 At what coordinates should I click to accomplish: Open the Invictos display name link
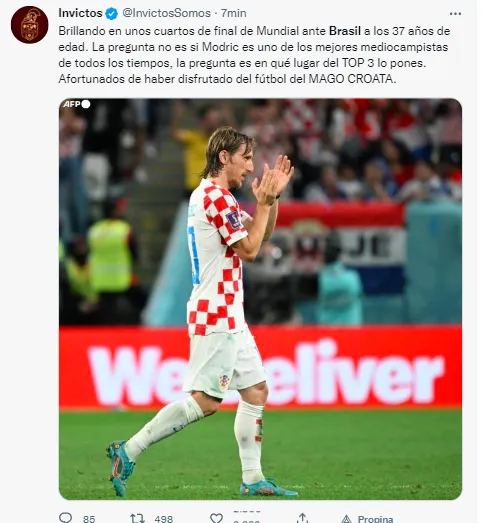click(80, 13)
